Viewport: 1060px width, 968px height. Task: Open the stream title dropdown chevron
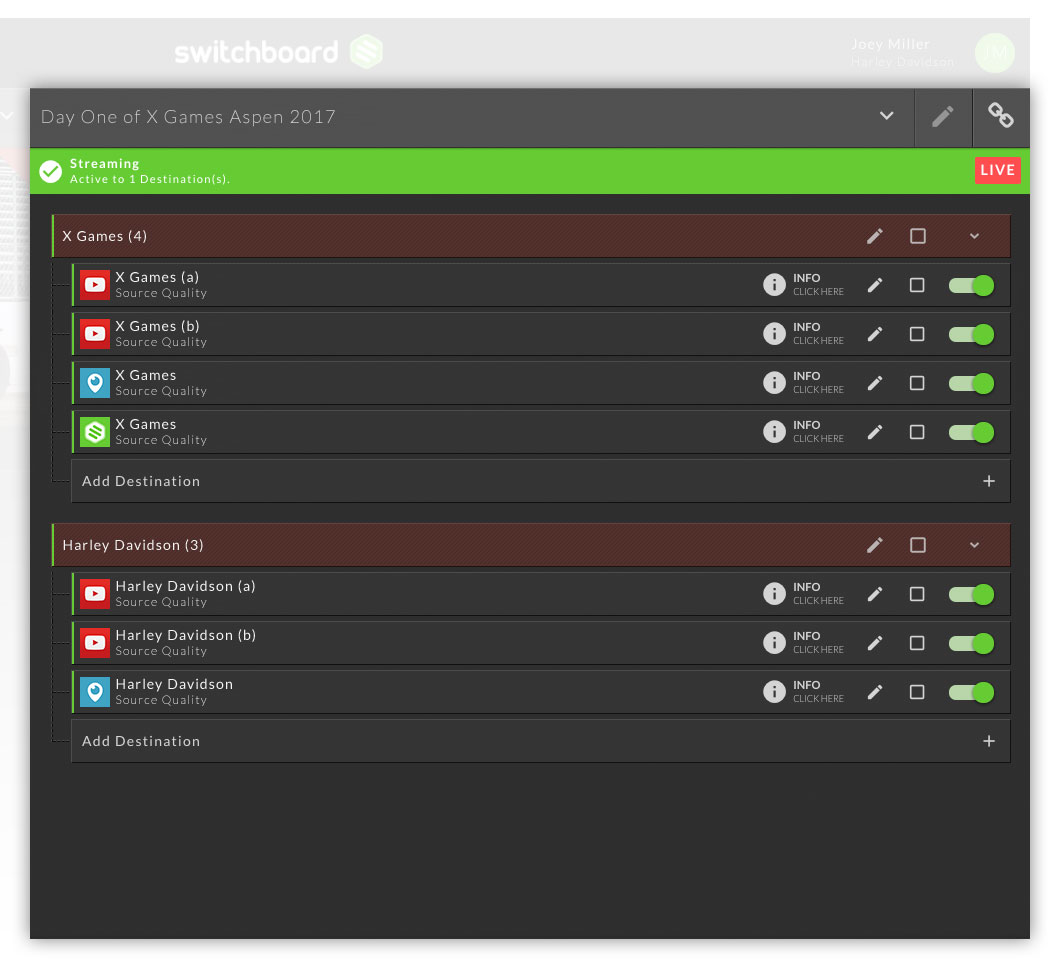point(886,116)
